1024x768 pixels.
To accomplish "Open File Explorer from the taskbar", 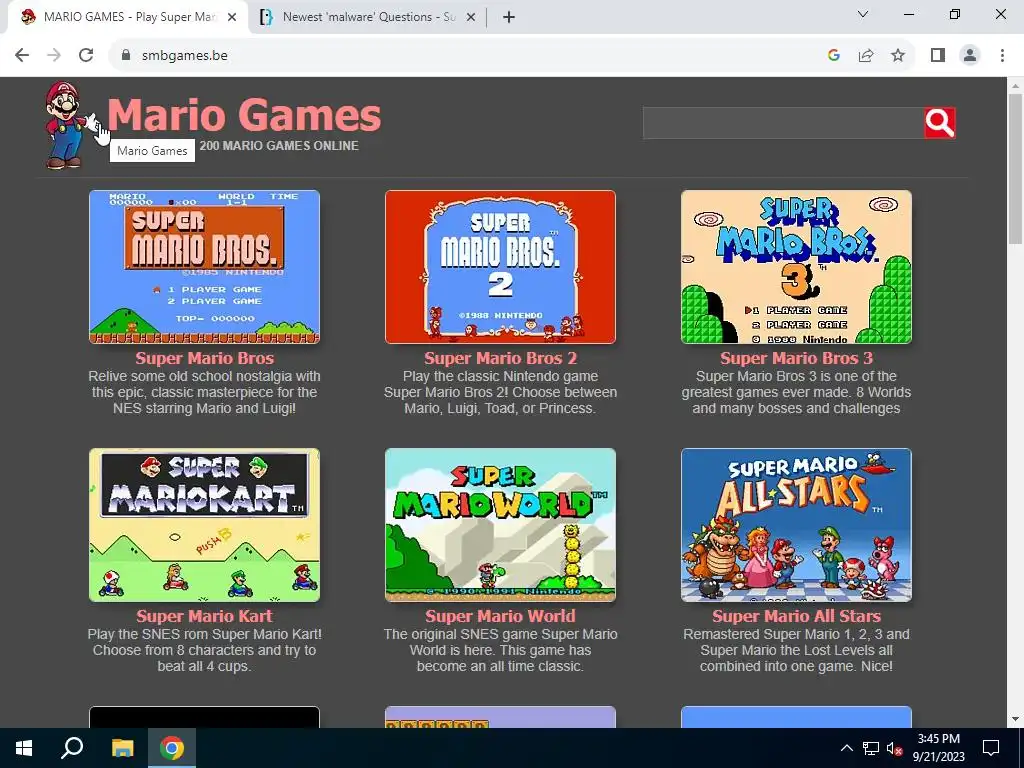I will click(122, 748).
